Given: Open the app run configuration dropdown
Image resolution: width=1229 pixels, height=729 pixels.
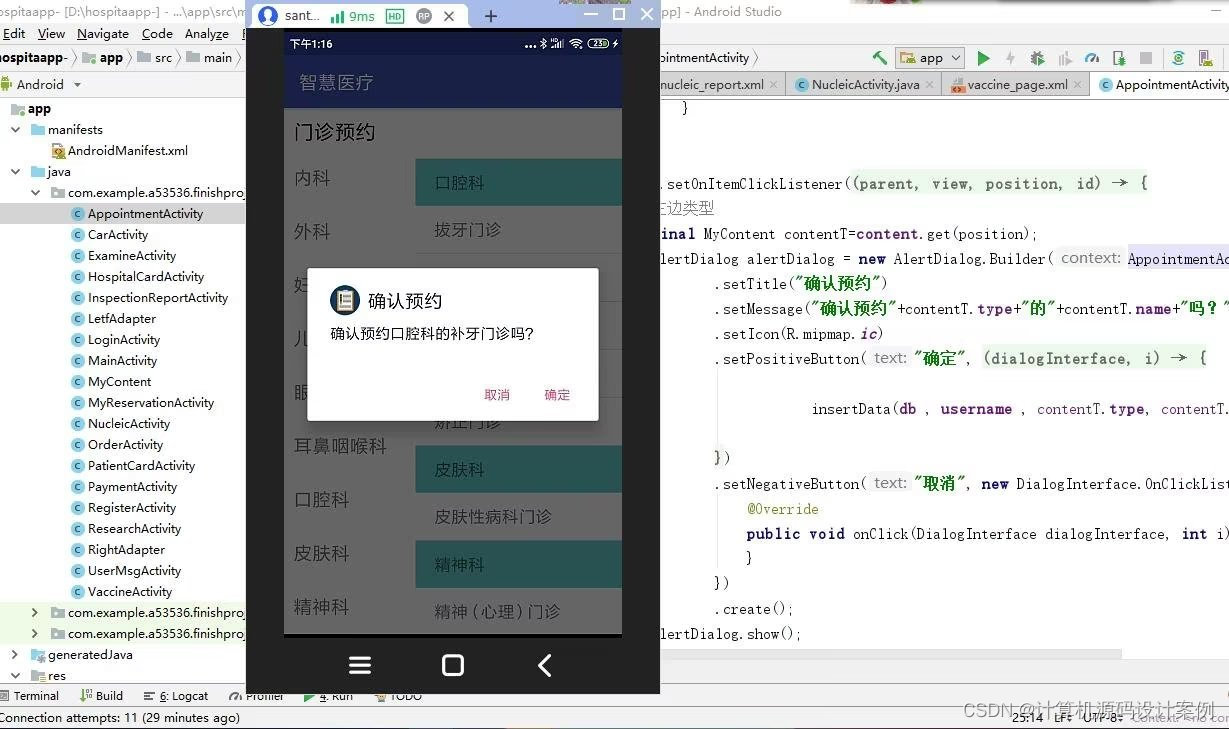Looking at the screenshot, I should pos(928,57).
